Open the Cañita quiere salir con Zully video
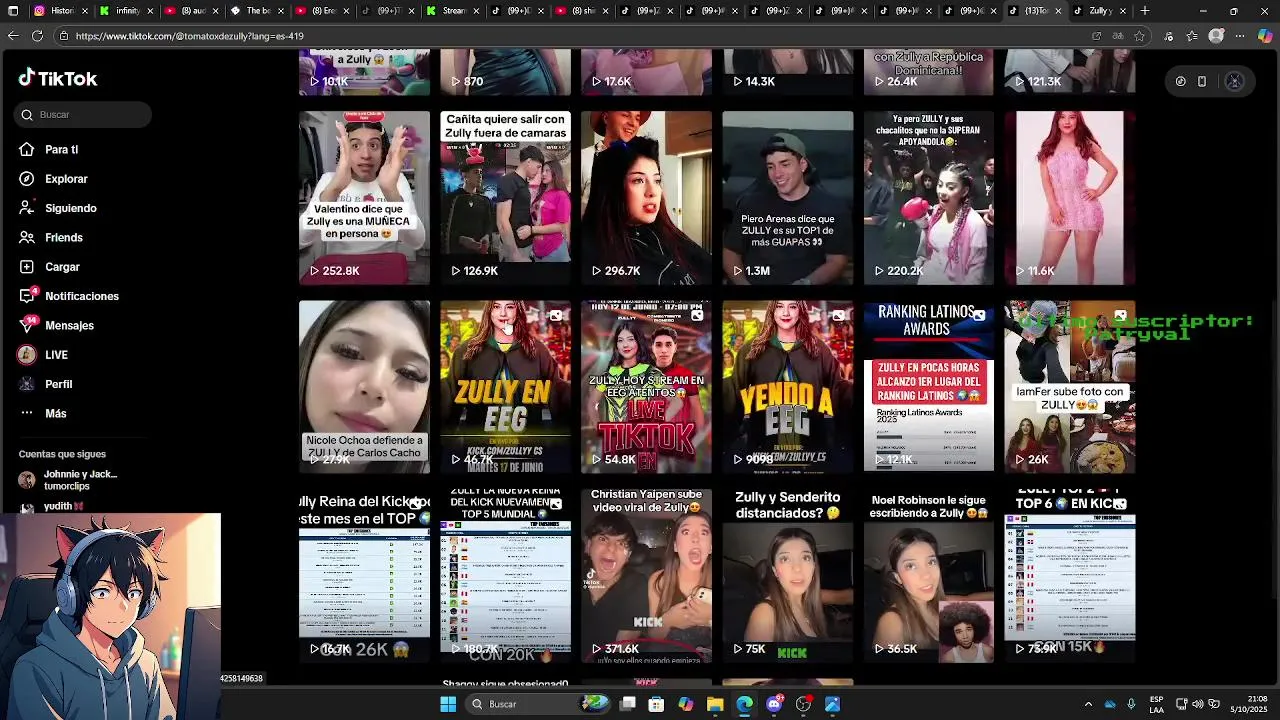 click(x=506, y=198)
